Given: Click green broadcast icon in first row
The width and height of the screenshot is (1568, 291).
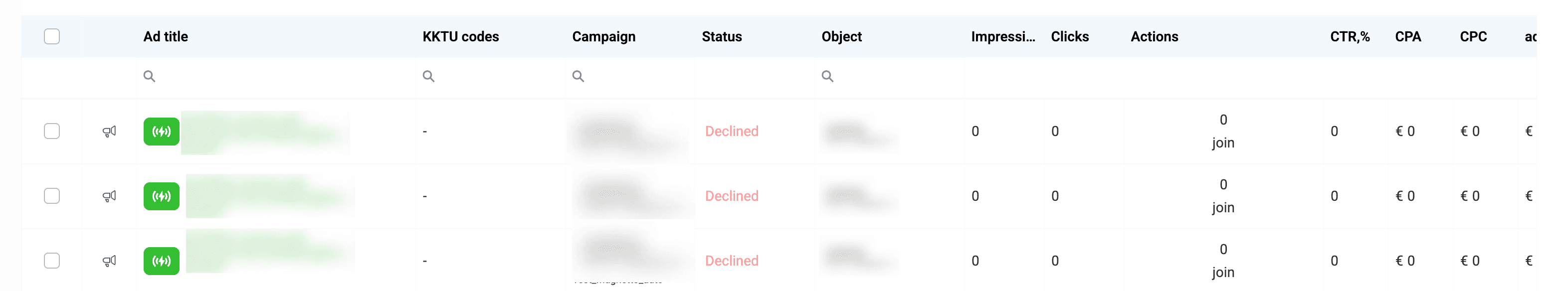Looking at the screenshot, I should point(161,132).
